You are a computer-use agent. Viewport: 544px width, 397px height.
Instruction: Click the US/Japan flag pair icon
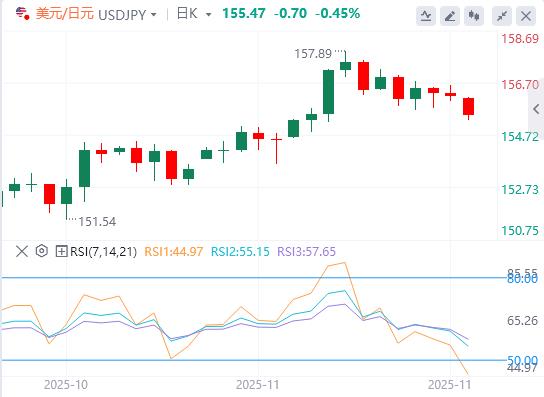point(22,13)
